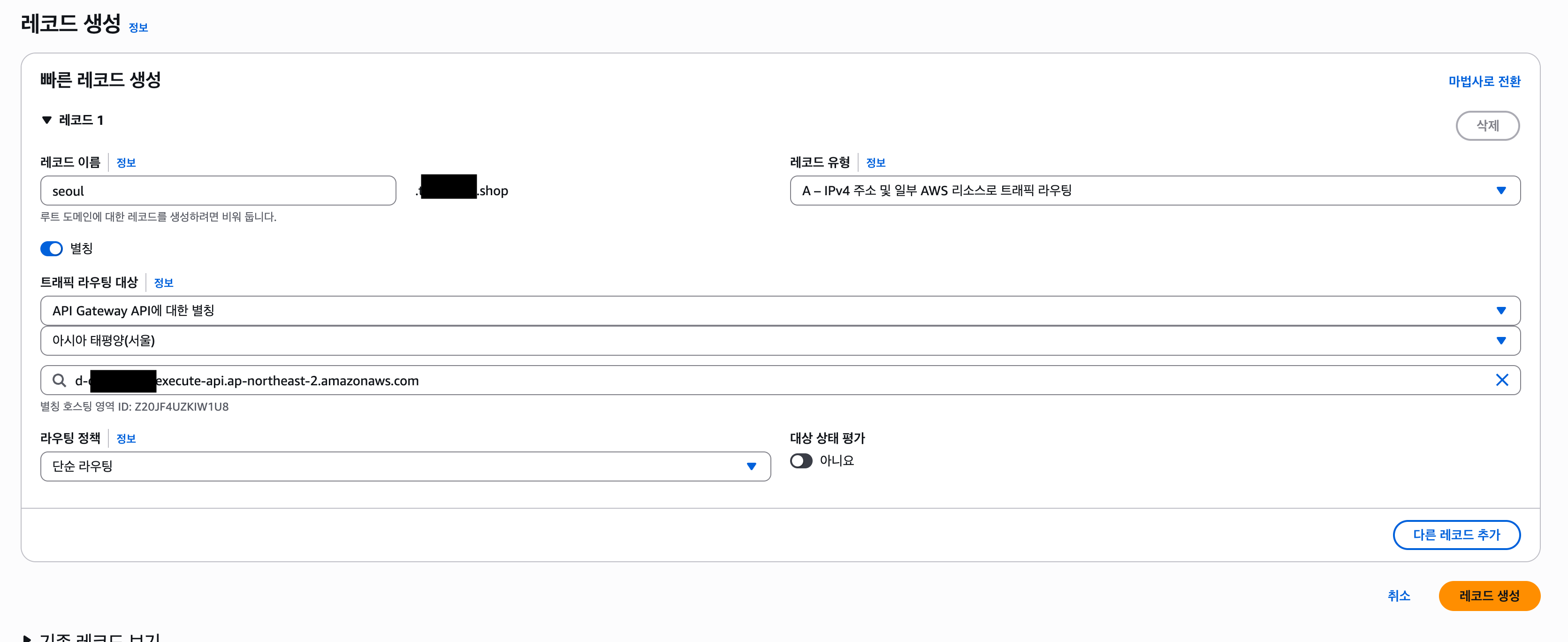Click the 다른 레코드 추가 button

tap(1457, 535)
